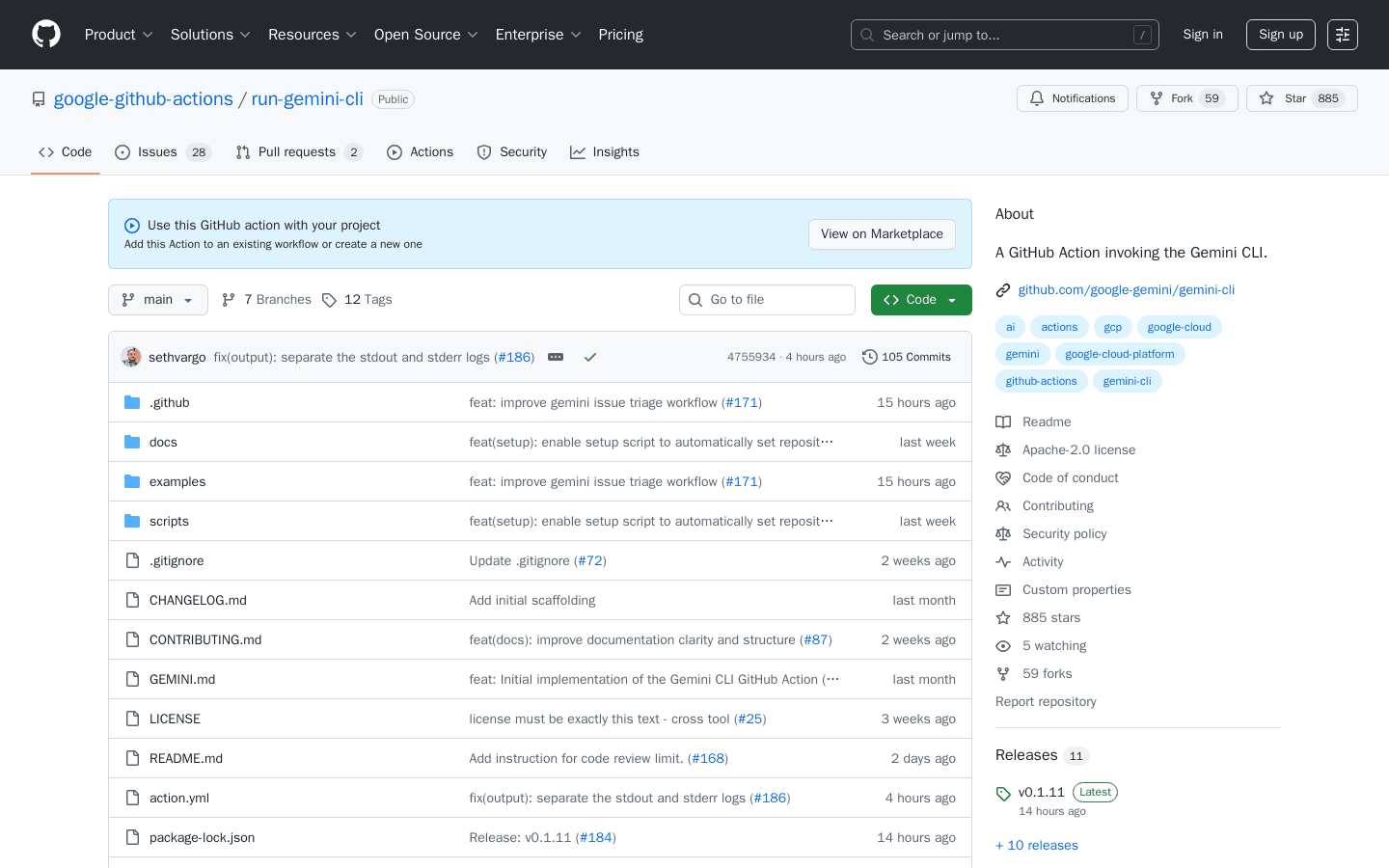Click inside the Go to file field
Image resolution: width=1389 pixels, height=868 pixels.
767,300
